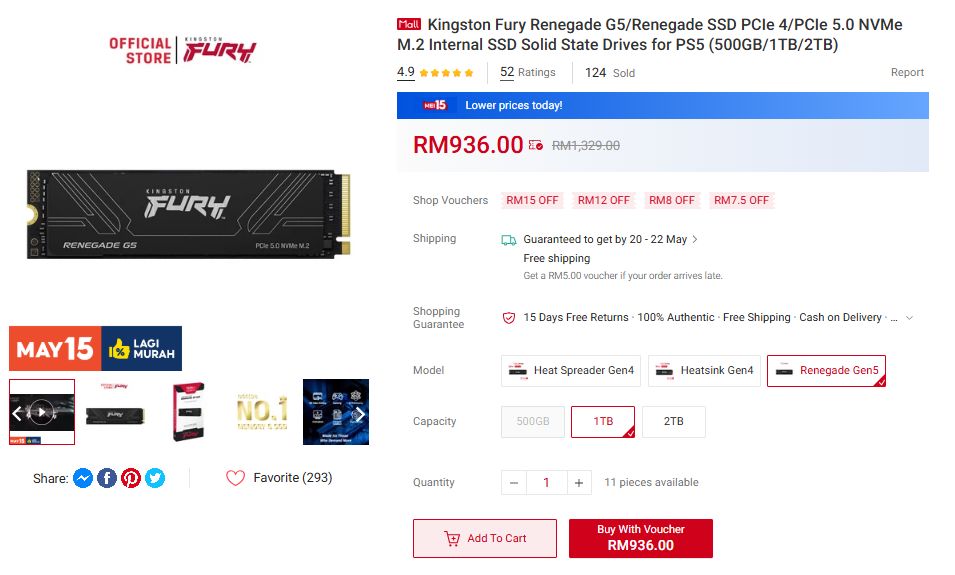Expand Shopping Guarantee details chevron
This screenshot has height=575, width=955.
click(x=909, y=318)
